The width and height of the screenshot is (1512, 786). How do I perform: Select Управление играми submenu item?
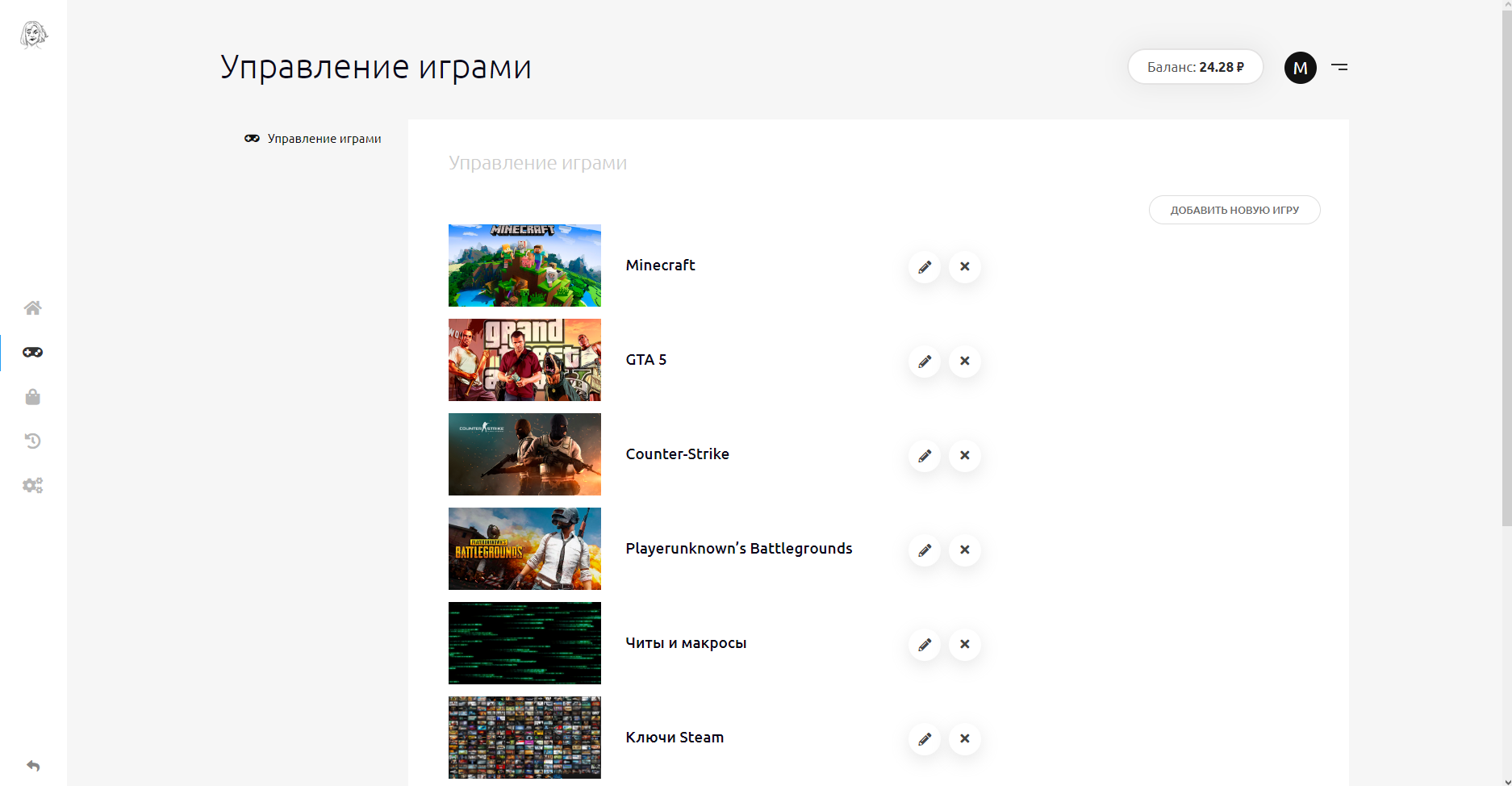pyautogui.click(x=313, y=139)
